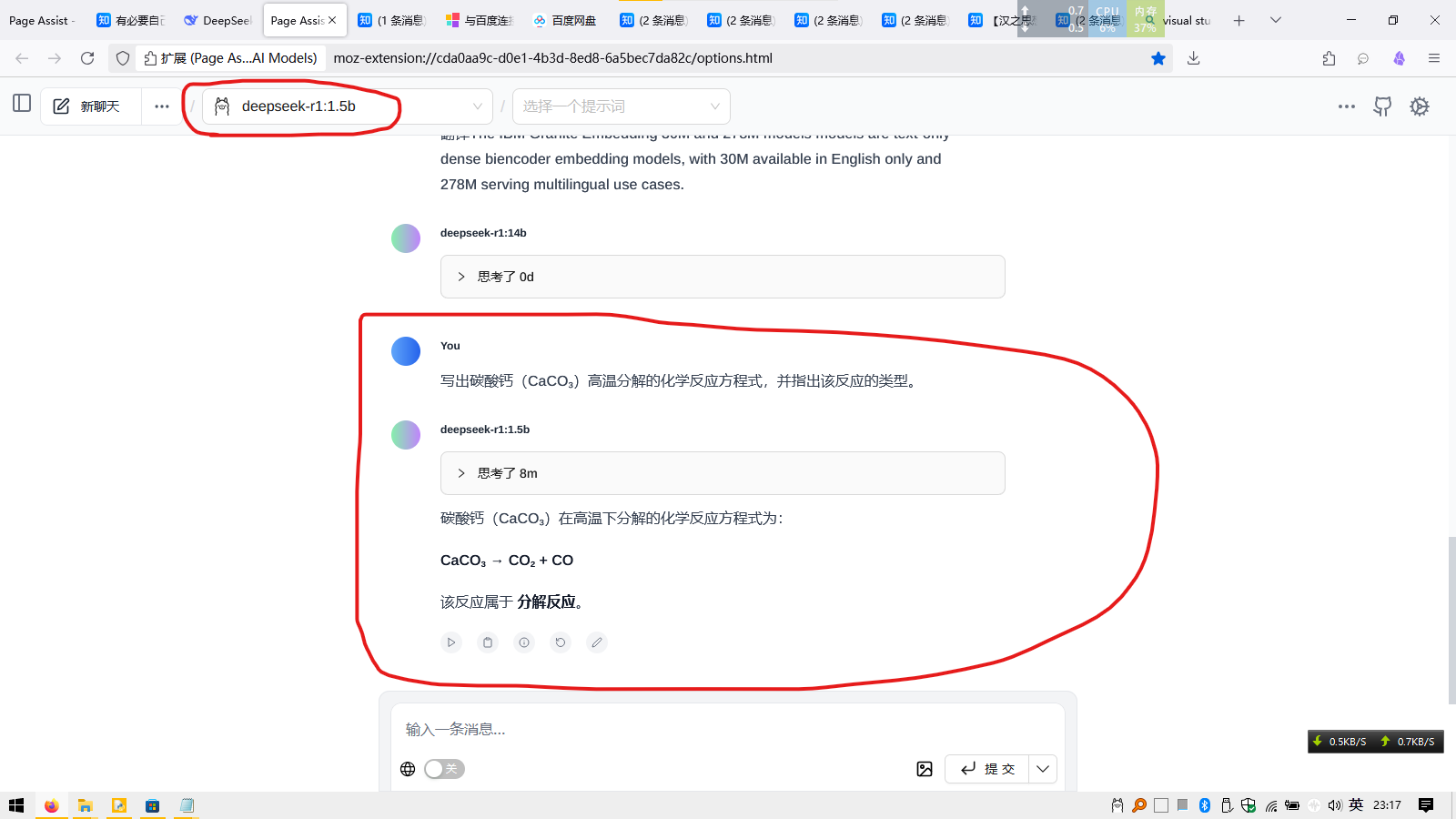Open the submit options dropdown arrow
Image resolution: width=1456 pixels, height=819 pixels.
point(1043,769)
